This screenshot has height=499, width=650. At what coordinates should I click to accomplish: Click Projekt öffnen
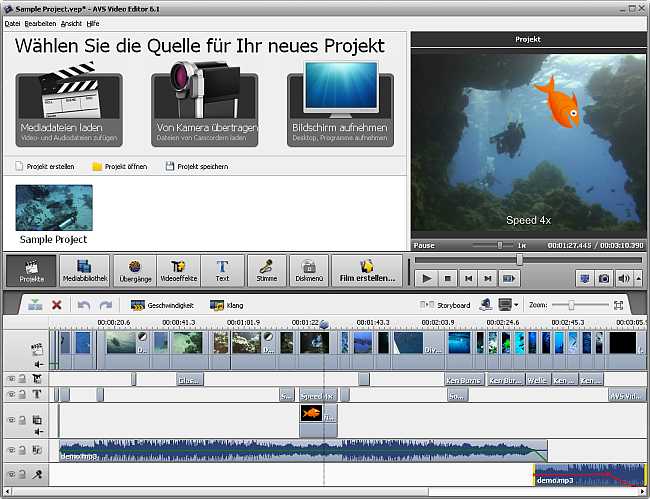pos(119,166)
